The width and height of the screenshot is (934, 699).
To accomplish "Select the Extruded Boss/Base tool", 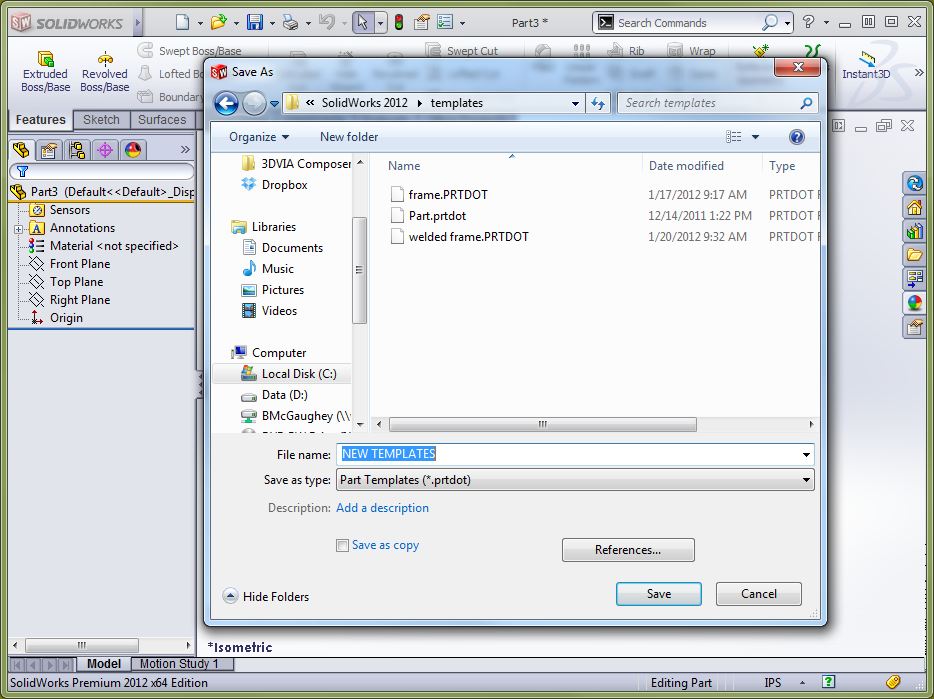I will pyautogui.click(x=45, y=72).
